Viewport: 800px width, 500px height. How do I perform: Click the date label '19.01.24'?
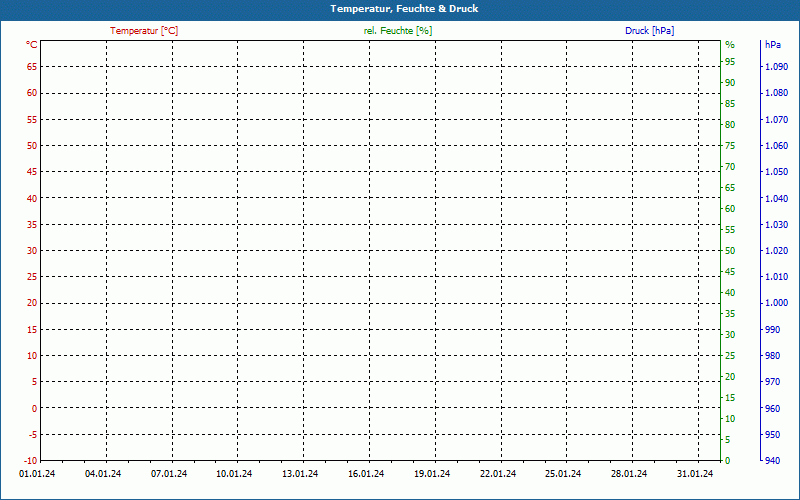point(432,474)
